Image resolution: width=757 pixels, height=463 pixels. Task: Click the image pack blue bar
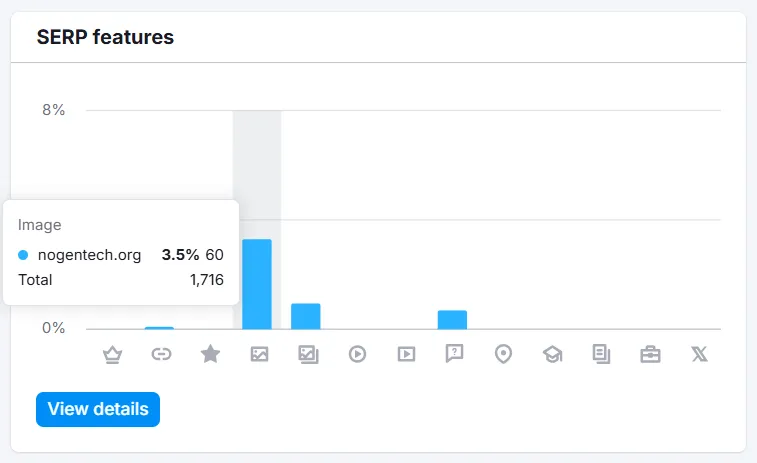click(x=306, y=316)
